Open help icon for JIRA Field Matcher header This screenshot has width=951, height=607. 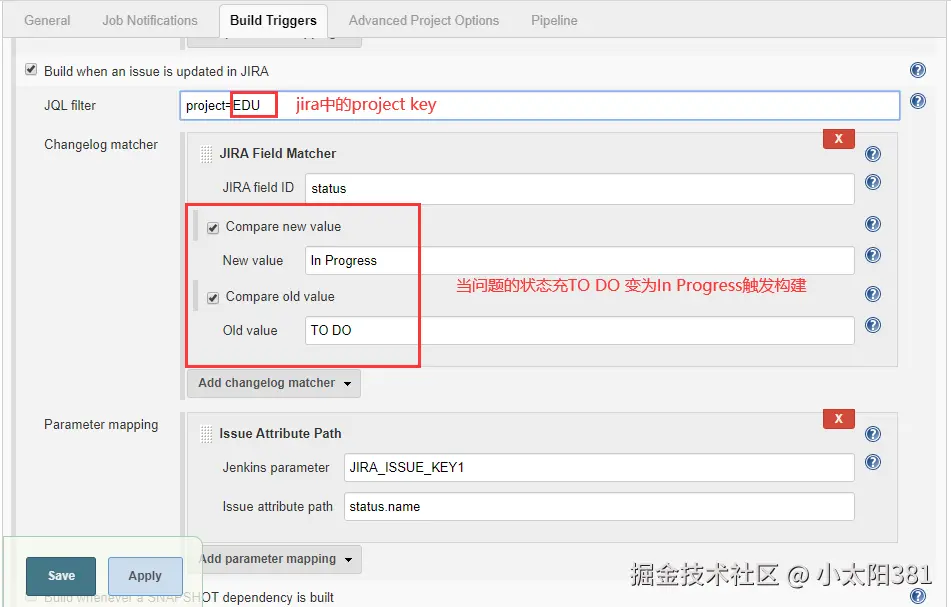click(873, 154)
